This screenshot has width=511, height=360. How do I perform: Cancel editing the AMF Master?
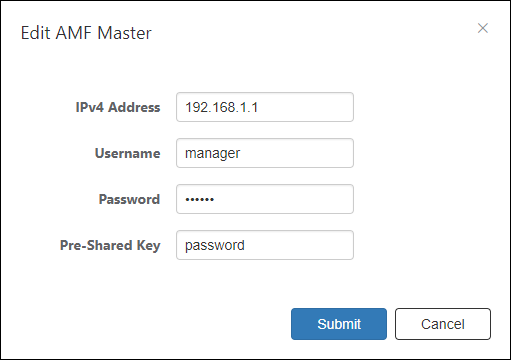443,324
